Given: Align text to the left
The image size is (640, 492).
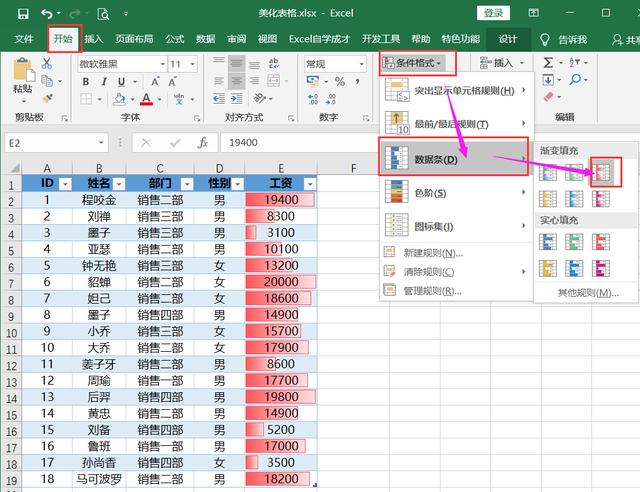Looking at the screenshot, I should coord(219,81).
